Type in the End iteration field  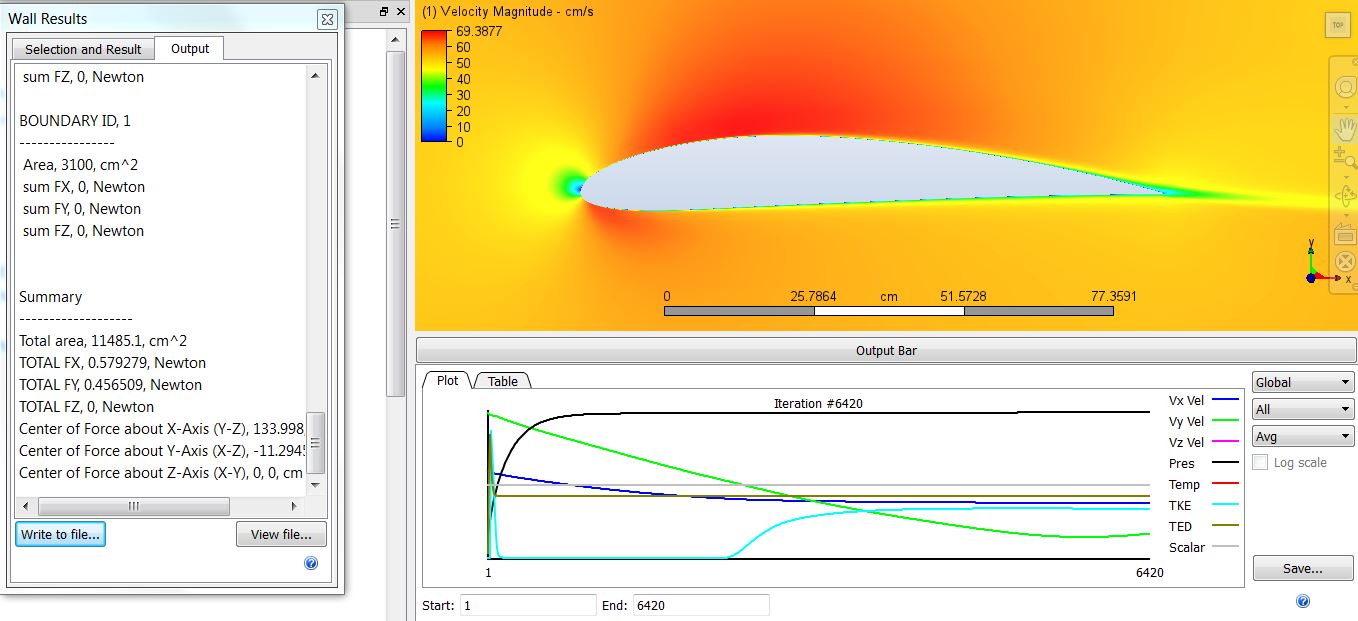(700, 605)
